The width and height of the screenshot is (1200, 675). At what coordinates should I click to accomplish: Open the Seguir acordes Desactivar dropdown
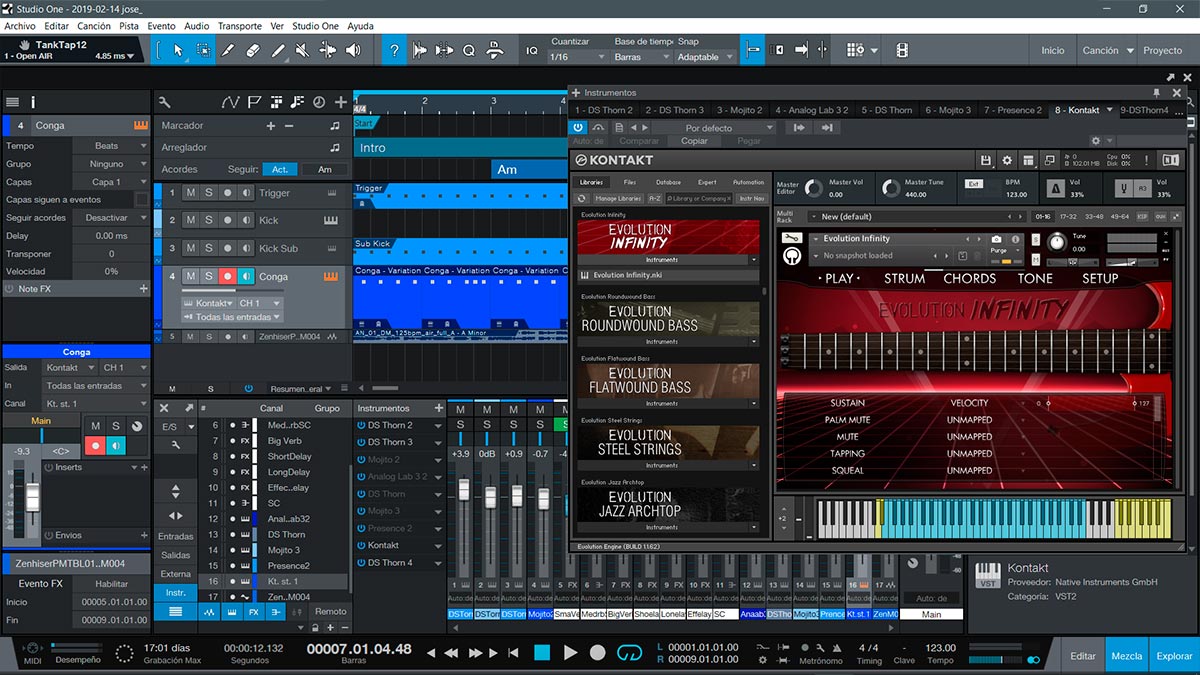tap(111, 218)
